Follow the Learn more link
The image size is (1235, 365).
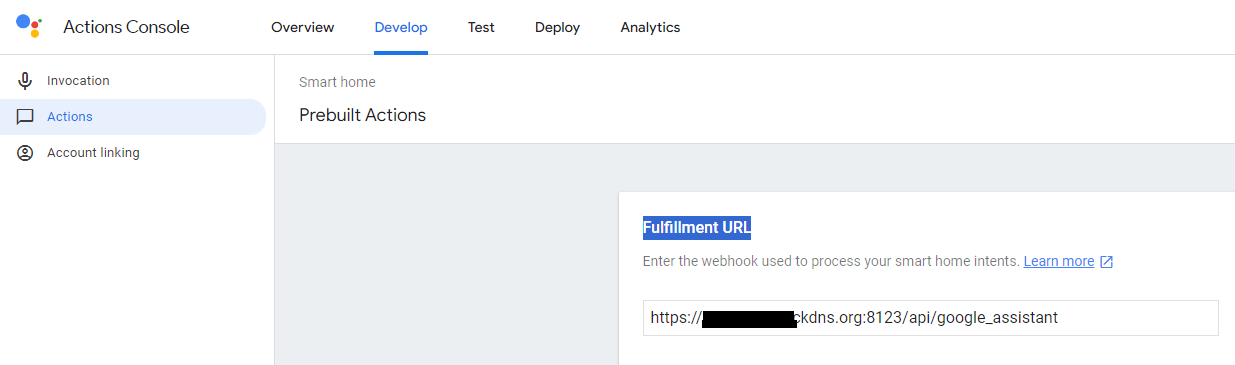tap(1059, 261)
